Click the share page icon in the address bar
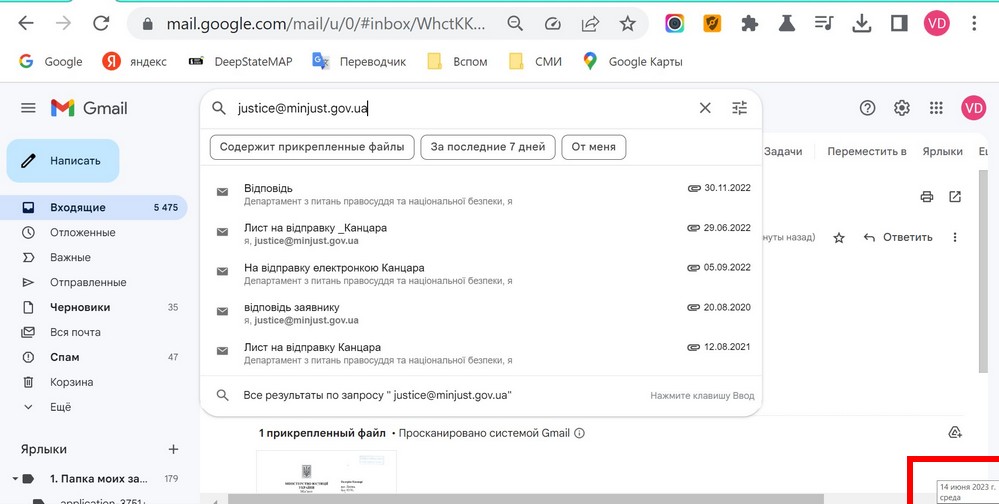The width and height of the screenshot is (999, 504). pos(591,24)
